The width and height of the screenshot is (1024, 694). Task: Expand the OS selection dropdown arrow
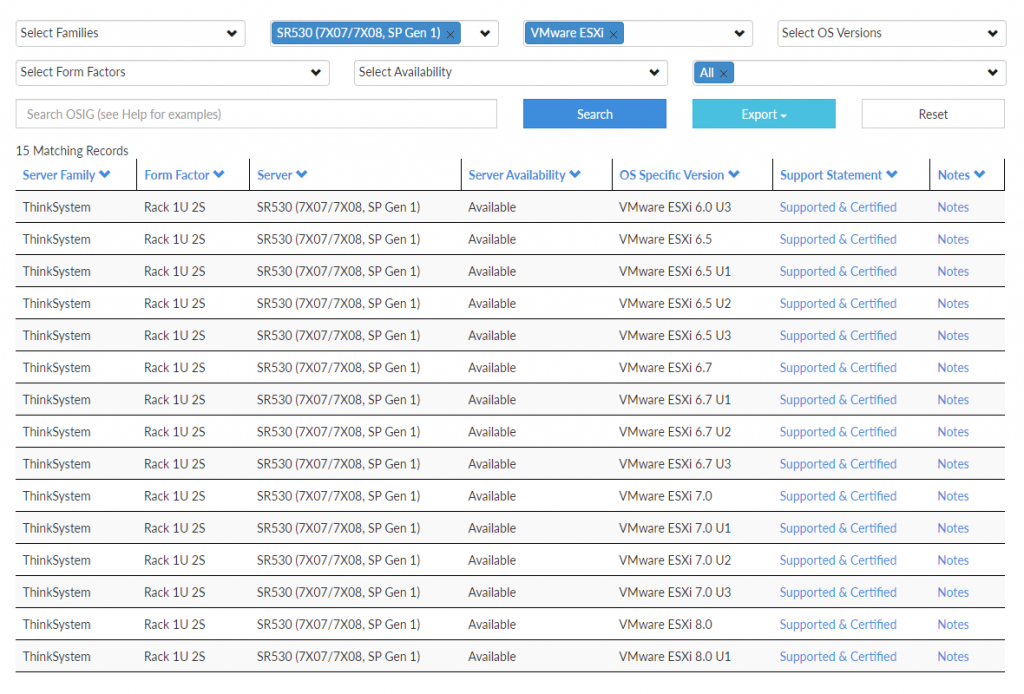[739, 33]
